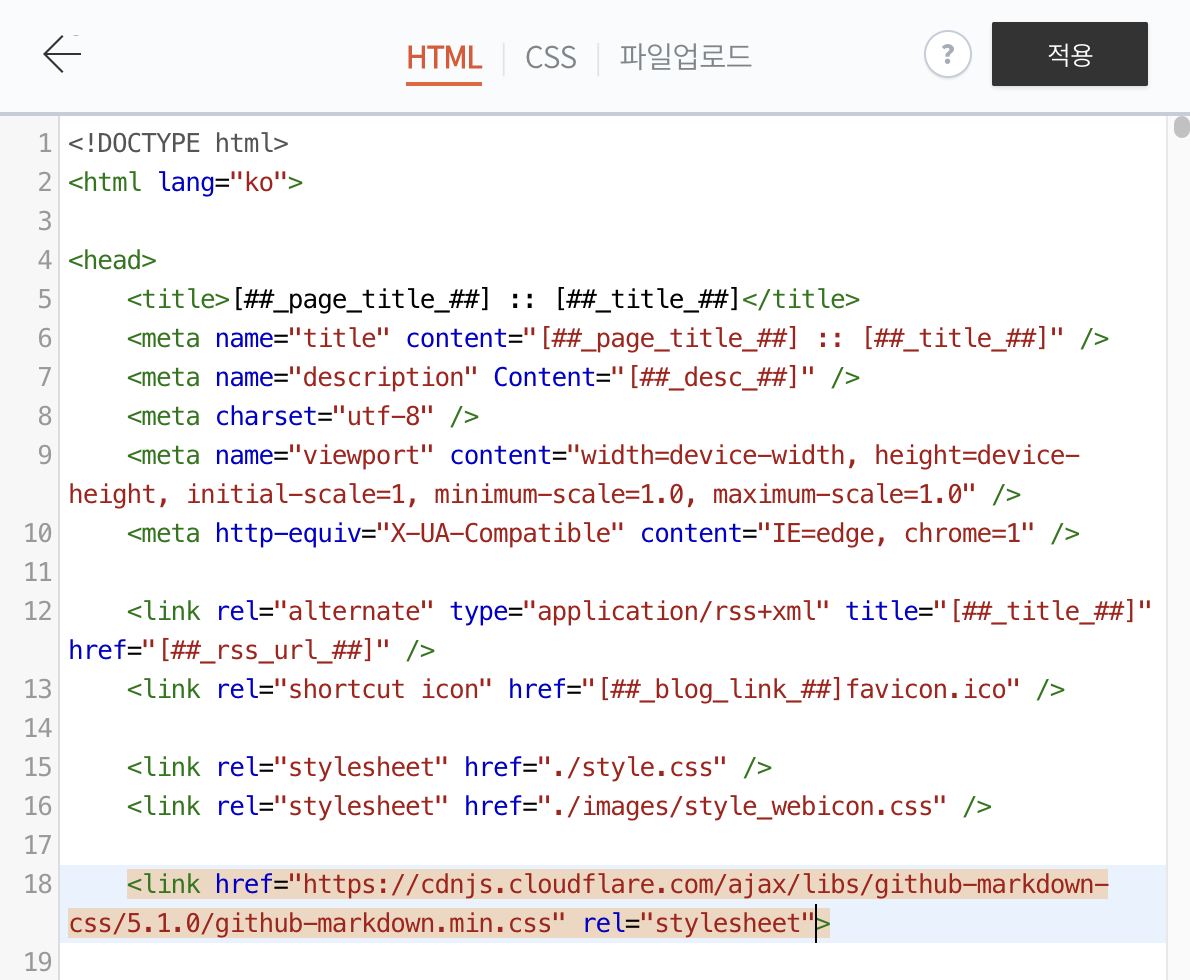Open the 파일업로드 tab

[685, 57]
